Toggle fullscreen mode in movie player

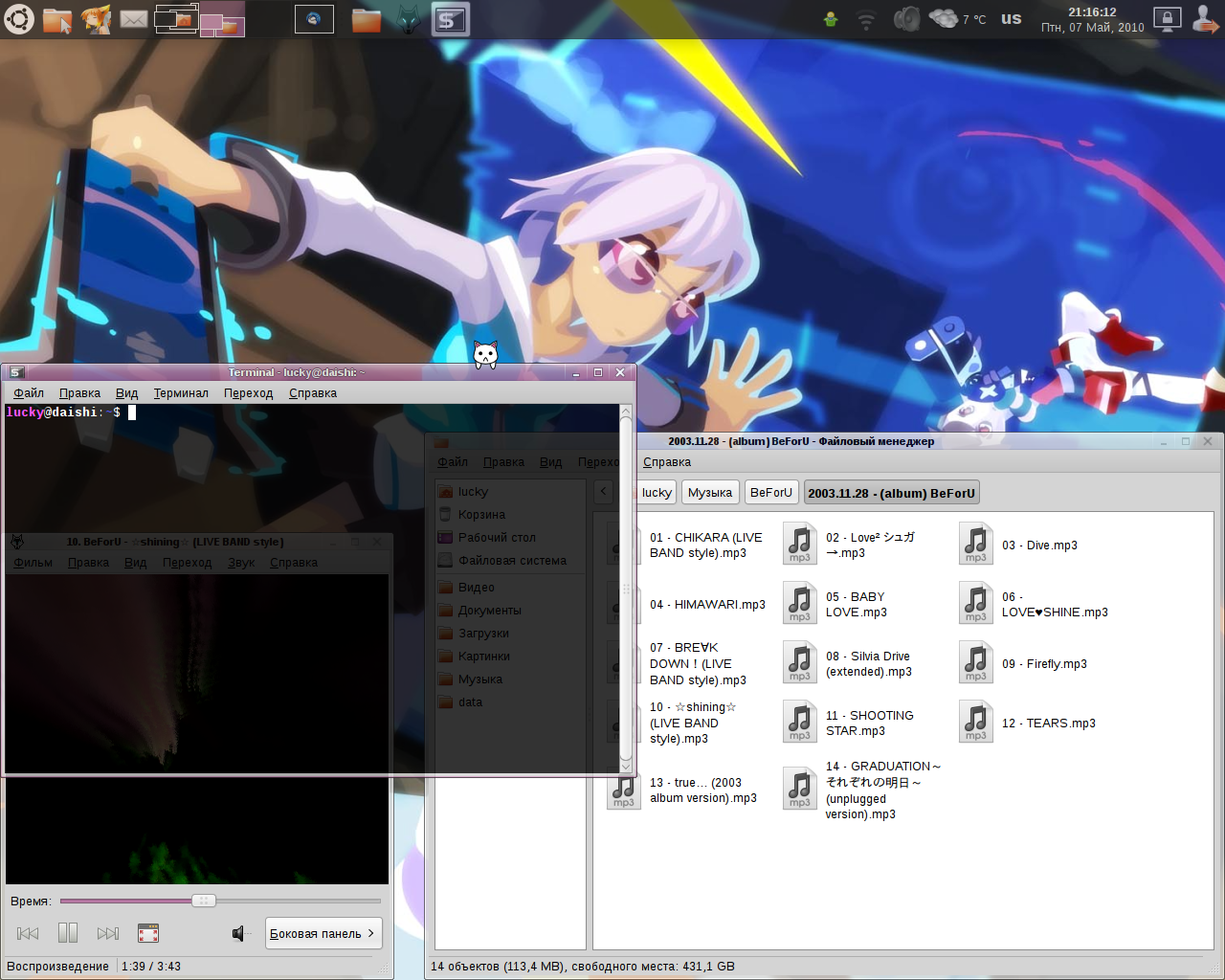click(148, 933)
